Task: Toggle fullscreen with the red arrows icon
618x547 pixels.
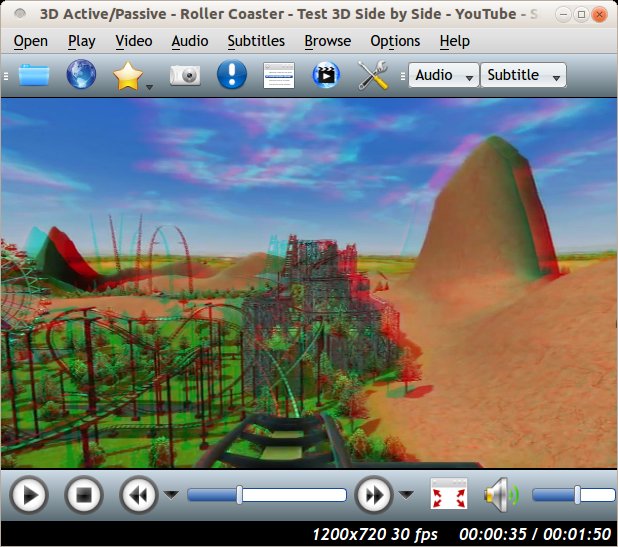Action: 449,494
